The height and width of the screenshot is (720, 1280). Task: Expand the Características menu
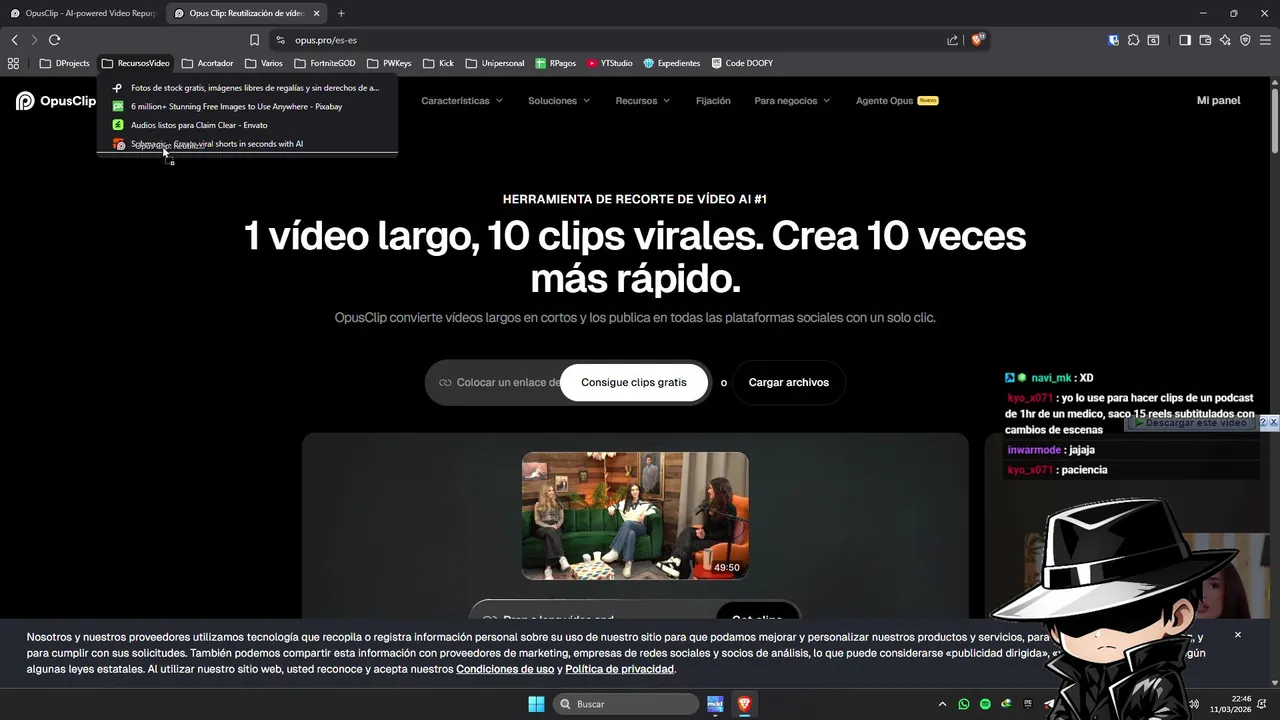pos(462,101)
